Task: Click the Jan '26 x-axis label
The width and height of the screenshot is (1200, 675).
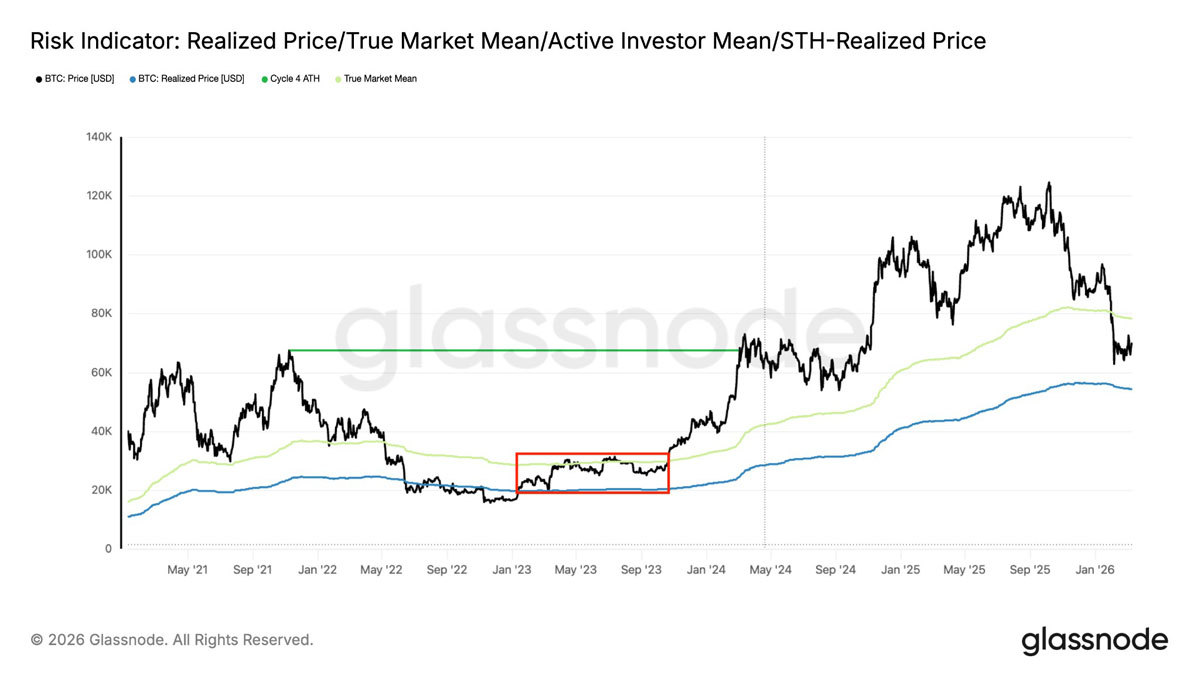Action: click(x=1094, y=570)
